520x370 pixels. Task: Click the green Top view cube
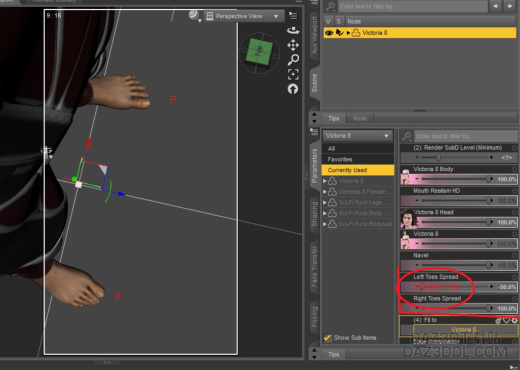[259, 52]
